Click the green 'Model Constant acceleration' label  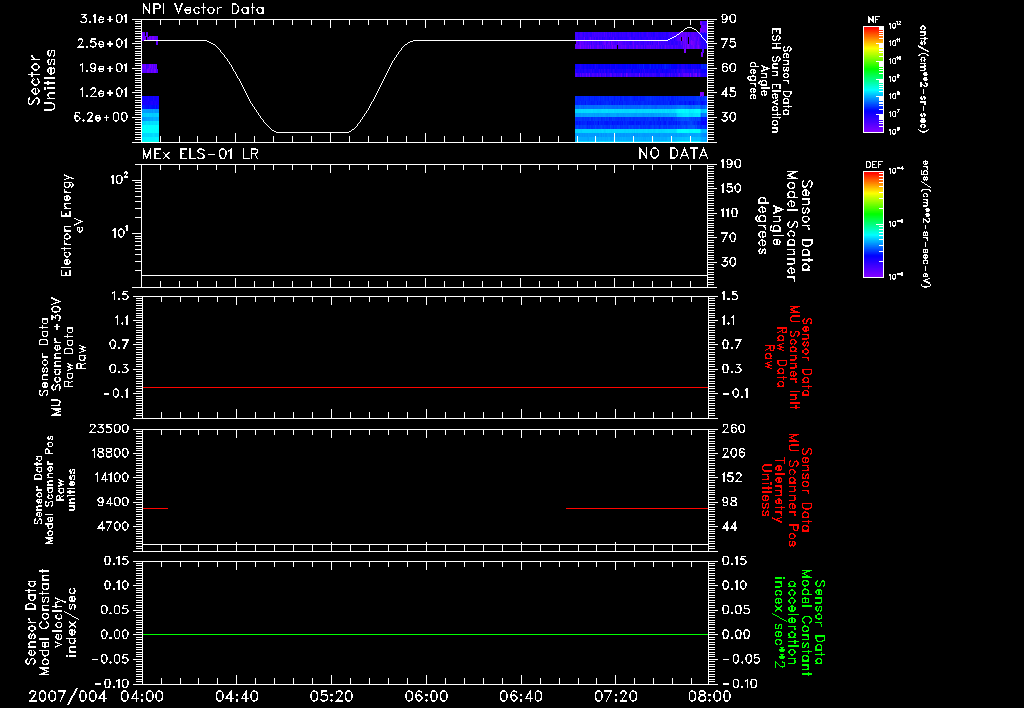(x=800, y=623)
